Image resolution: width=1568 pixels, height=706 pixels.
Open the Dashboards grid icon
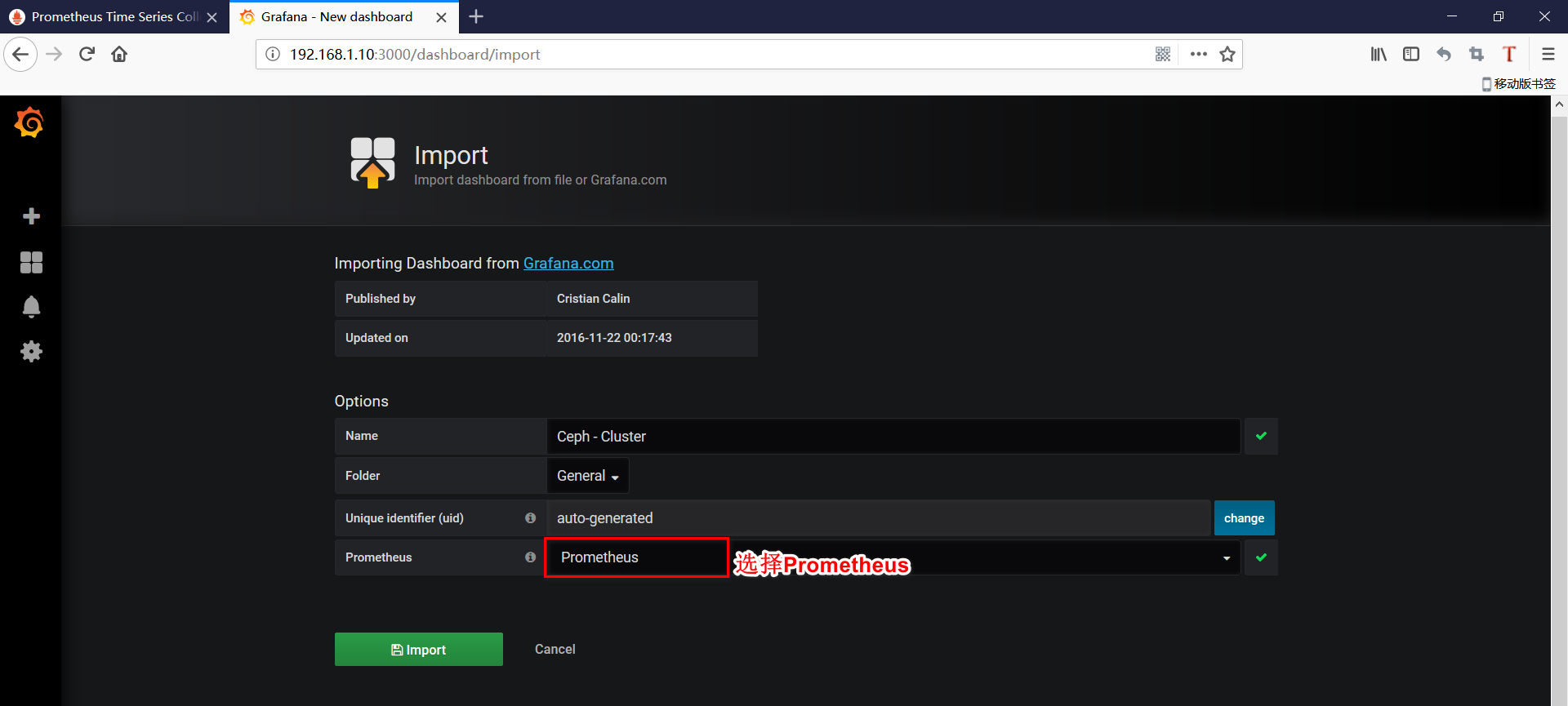(x=31, y=262)
